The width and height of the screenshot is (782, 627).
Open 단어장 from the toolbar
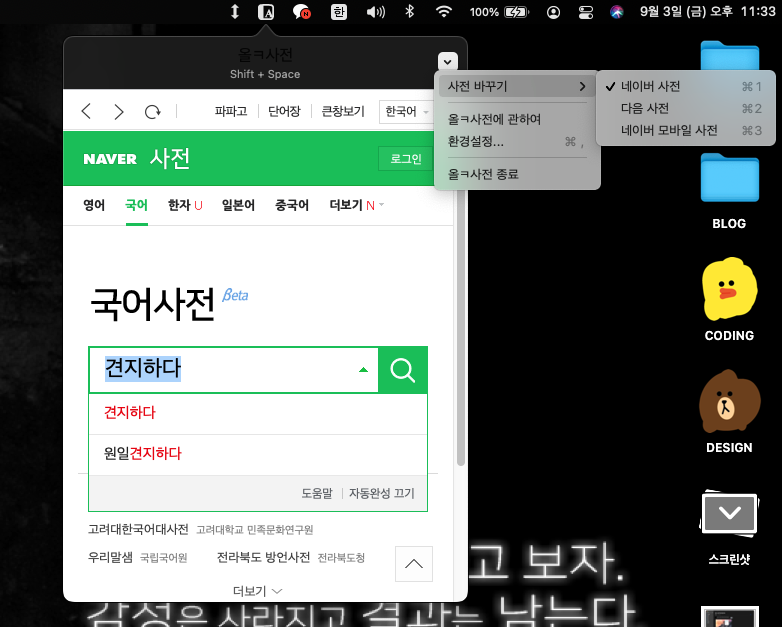coord(284,111)
